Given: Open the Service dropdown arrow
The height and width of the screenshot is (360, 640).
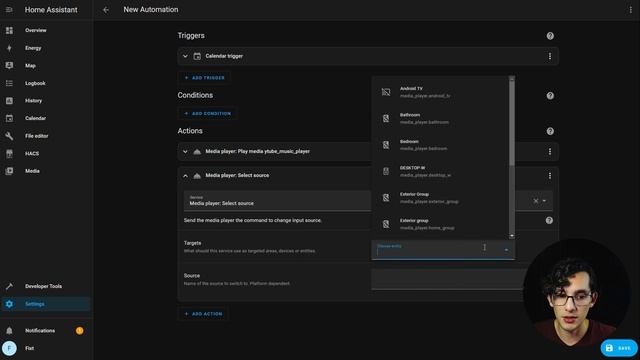Looking at the screenshot, I should [544, 201].
